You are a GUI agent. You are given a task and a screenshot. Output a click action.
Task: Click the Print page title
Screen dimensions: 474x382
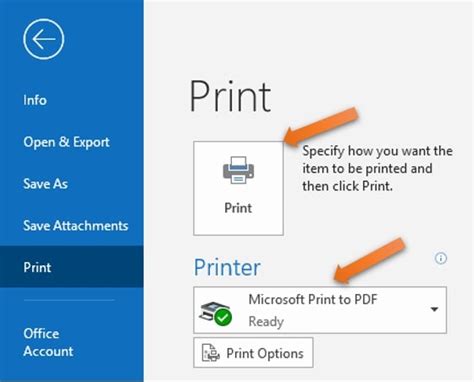click(x=230, y=96)
